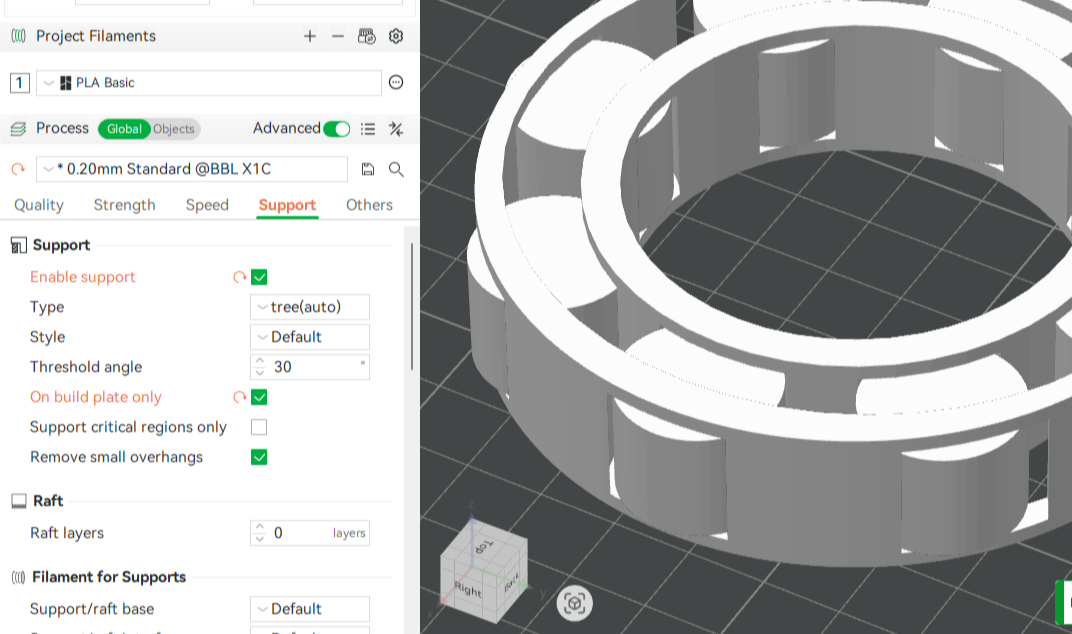Click the PLA Basic color swatch
The height and width of the screenshot is (634, 1072).
pos(66,83)
